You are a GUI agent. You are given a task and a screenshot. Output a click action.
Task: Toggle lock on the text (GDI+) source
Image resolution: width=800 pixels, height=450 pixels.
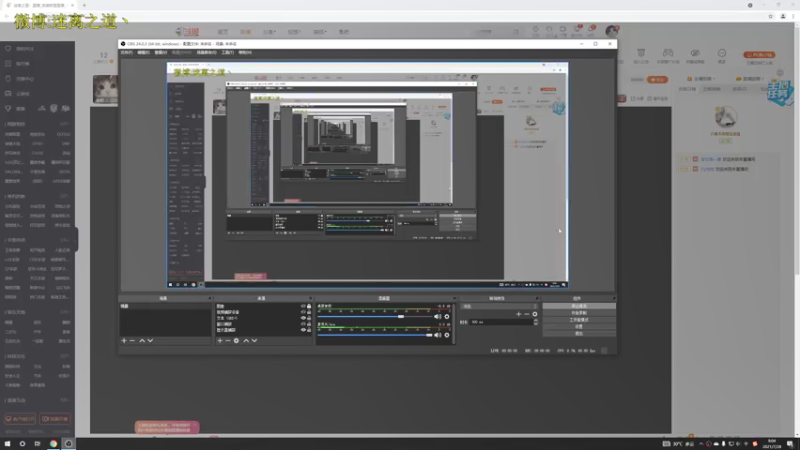309,318
